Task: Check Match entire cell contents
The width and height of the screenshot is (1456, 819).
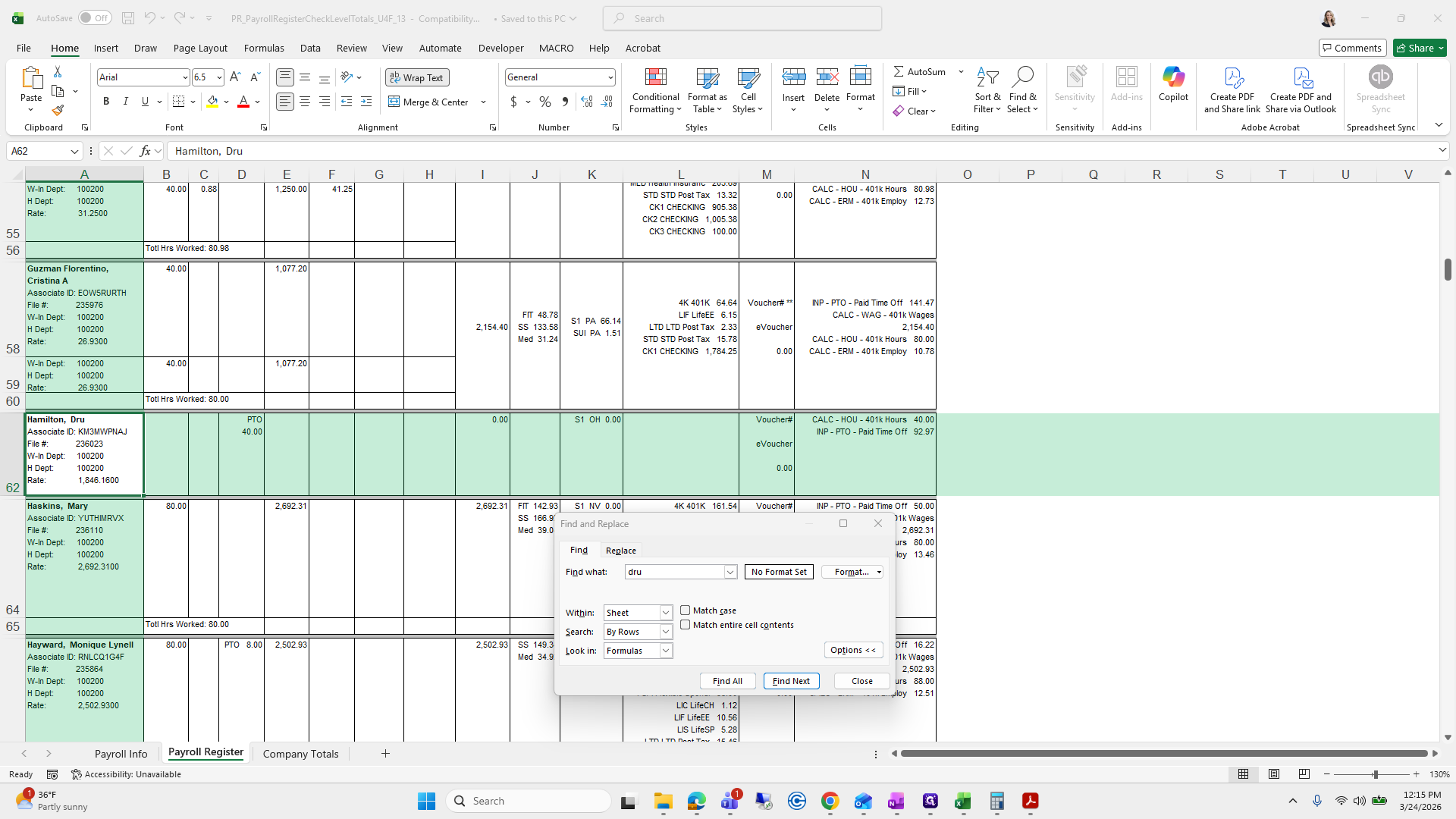Action: tap(686, 625)
